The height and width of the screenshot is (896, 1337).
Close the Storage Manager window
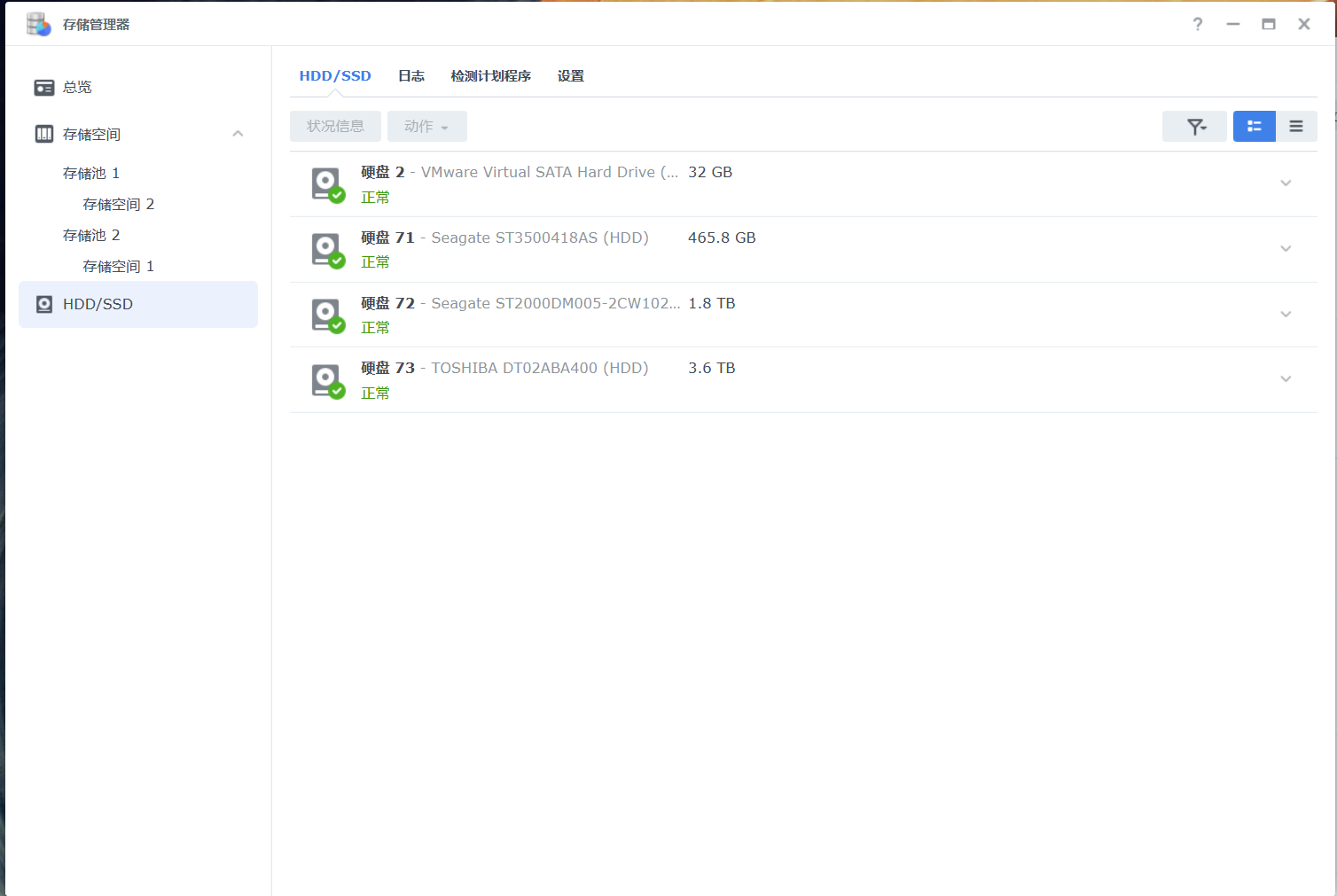tap(1304, 24)
